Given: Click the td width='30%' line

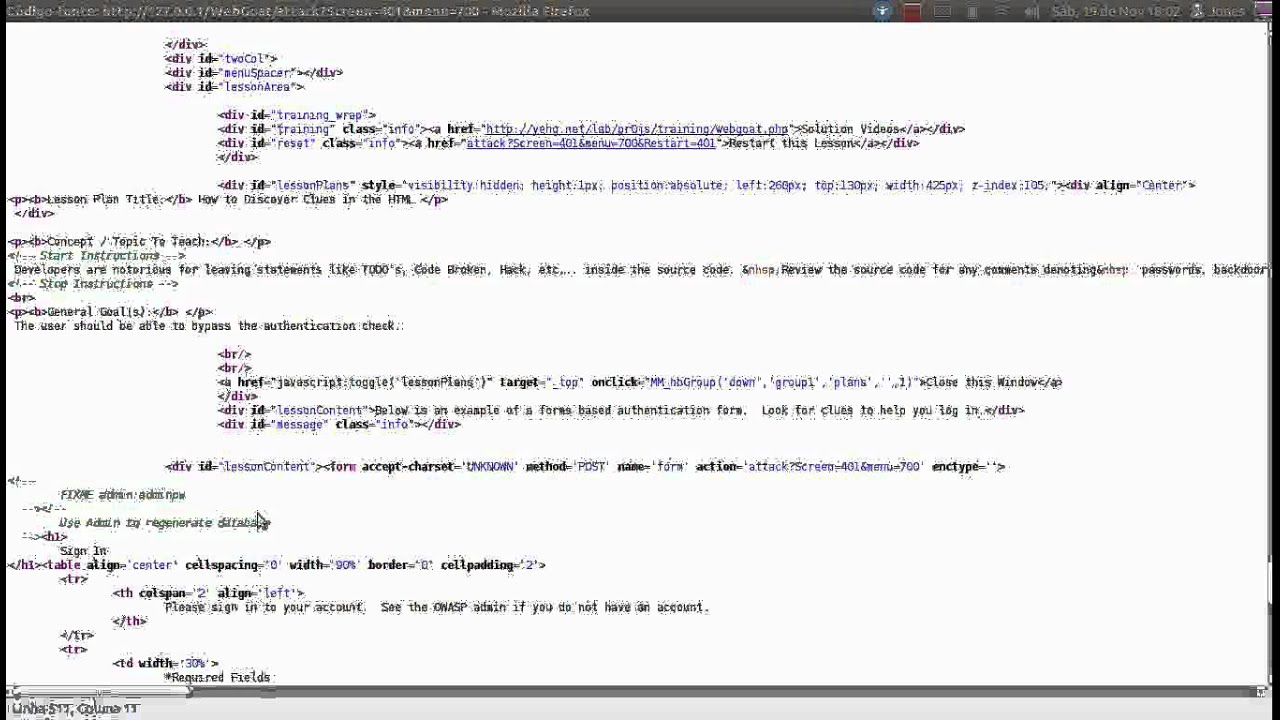Looking at the screenshot, I should 165,663.
